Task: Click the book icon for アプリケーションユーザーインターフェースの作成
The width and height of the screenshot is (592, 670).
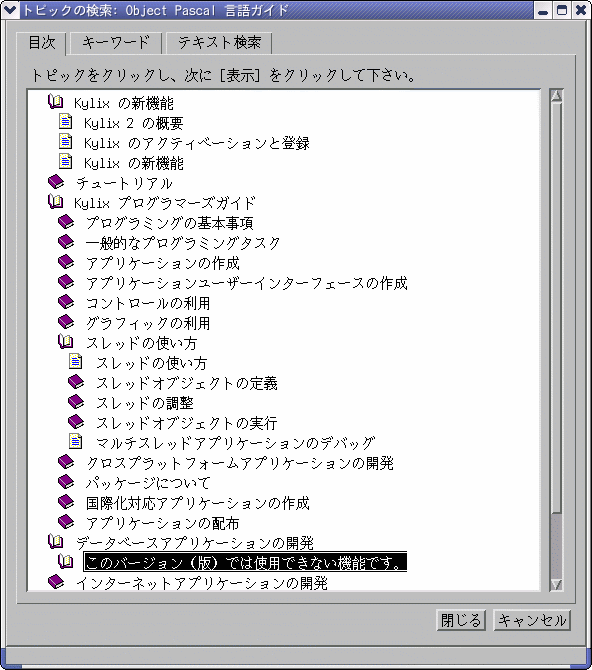Action: point(66,282)
